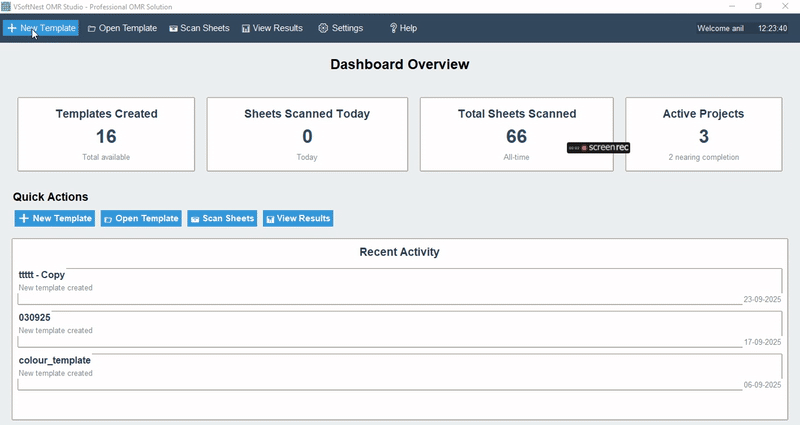800x425 pixels.
Task: Select the Active Projects card
Action: pyautogui.click(x=703, y=134)
